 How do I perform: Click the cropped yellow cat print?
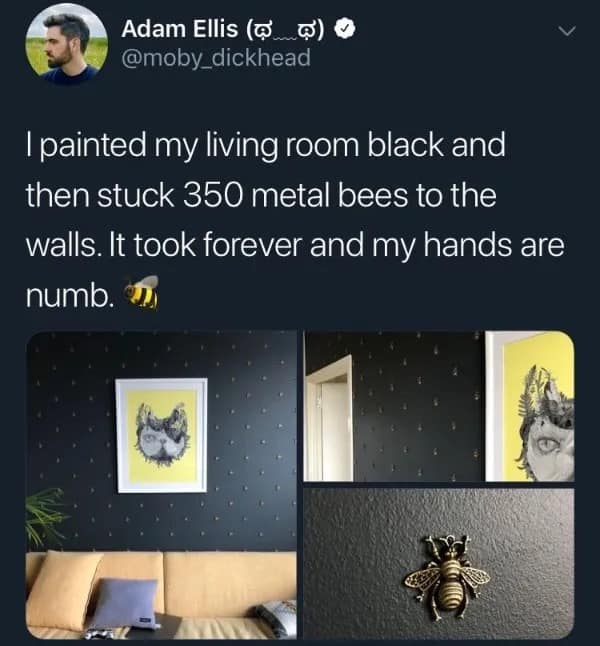click(x=532, y=406)
